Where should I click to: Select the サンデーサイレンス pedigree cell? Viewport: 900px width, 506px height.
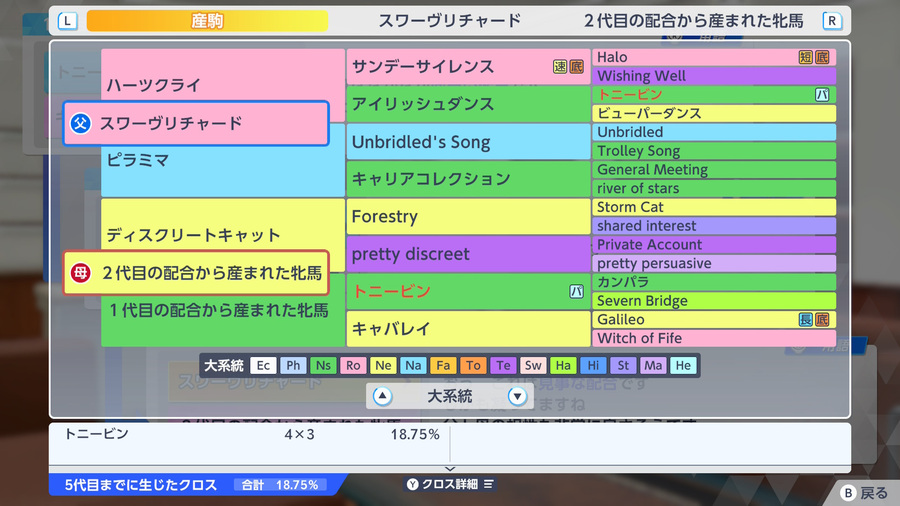pos(468,67)
